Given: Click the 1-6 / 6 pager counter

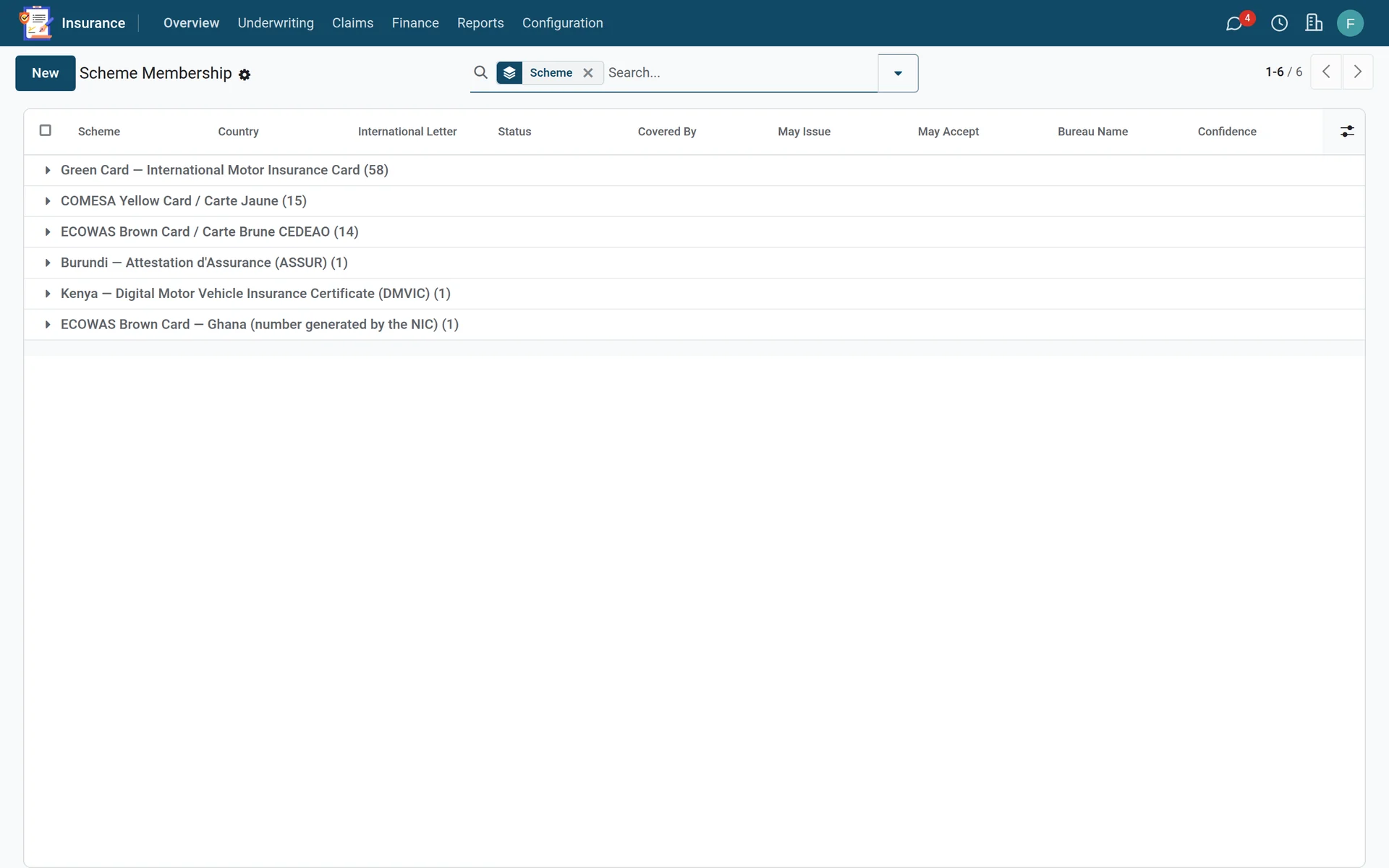Looking at the screenshot, I should click(x=1283, y=72).
